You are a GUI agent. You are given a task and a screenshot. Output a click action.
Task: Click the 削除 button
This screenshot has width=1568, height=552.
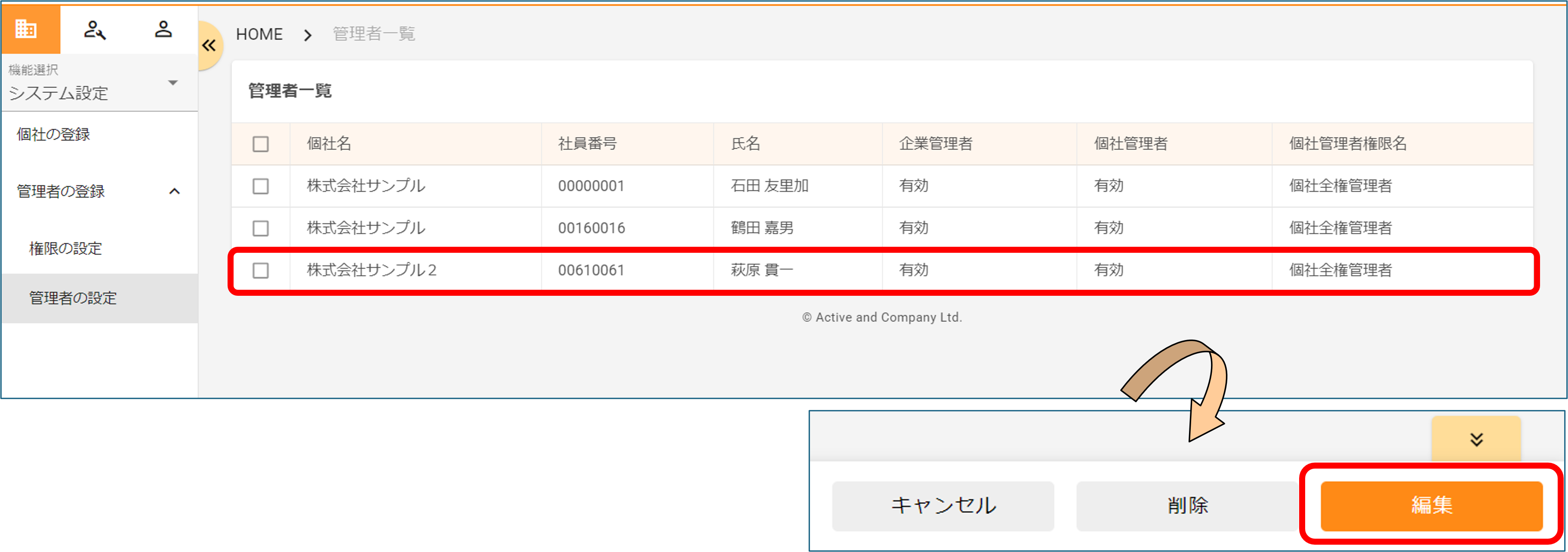1188,505
